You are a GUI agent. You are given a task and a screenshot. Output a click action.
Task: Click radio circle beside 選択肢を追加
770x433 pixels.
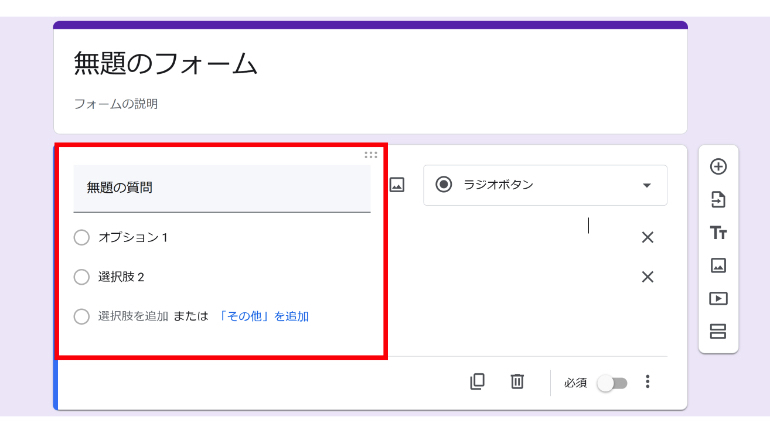82,316
